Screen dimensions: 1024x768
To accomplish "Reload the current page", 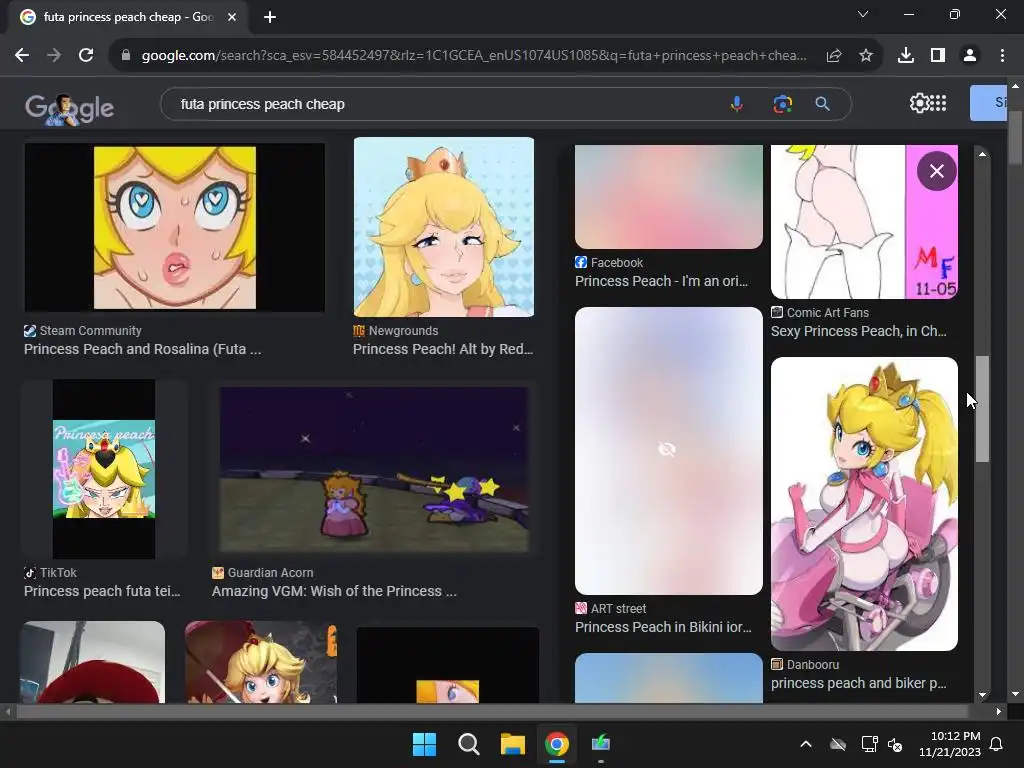I will pyautogui.click(x=86, y=56).
